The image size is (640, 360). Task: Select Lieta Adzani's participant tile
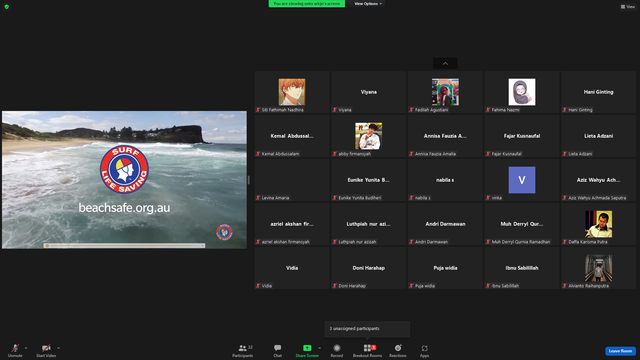click(598, 136)
